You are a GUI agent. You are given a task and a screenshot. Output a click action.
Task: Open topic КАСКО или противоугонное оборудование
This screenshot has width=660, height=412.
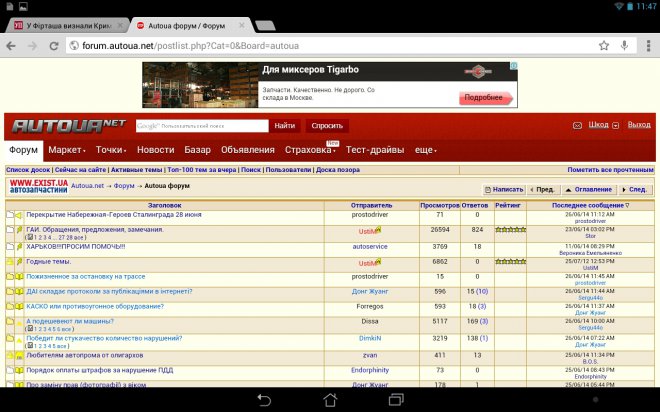[96, 306]
